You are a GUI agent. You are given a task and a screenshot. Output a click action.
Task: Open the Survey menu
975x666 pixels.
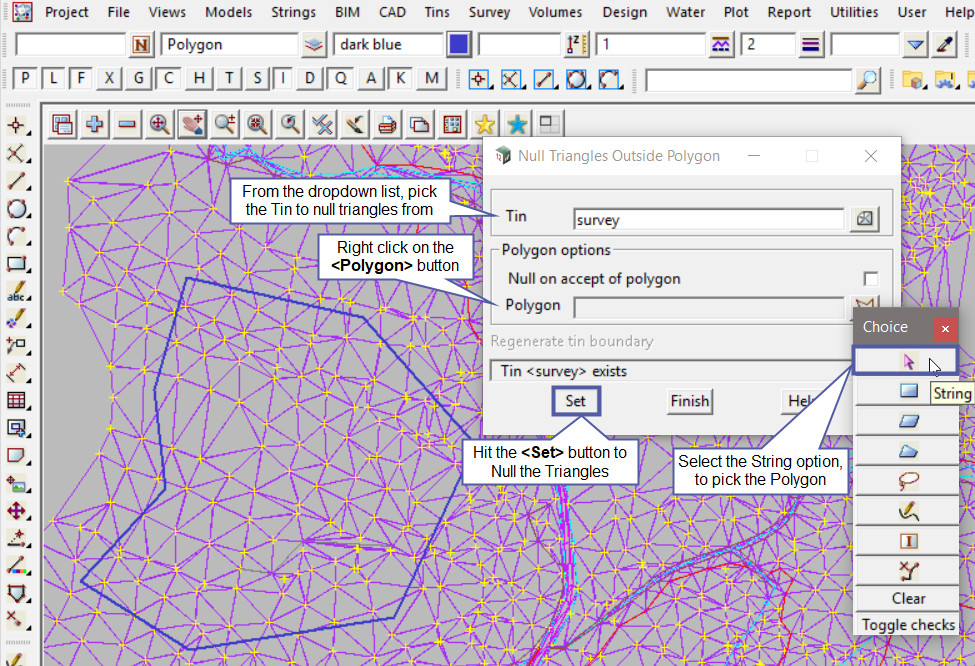point(489,12)
